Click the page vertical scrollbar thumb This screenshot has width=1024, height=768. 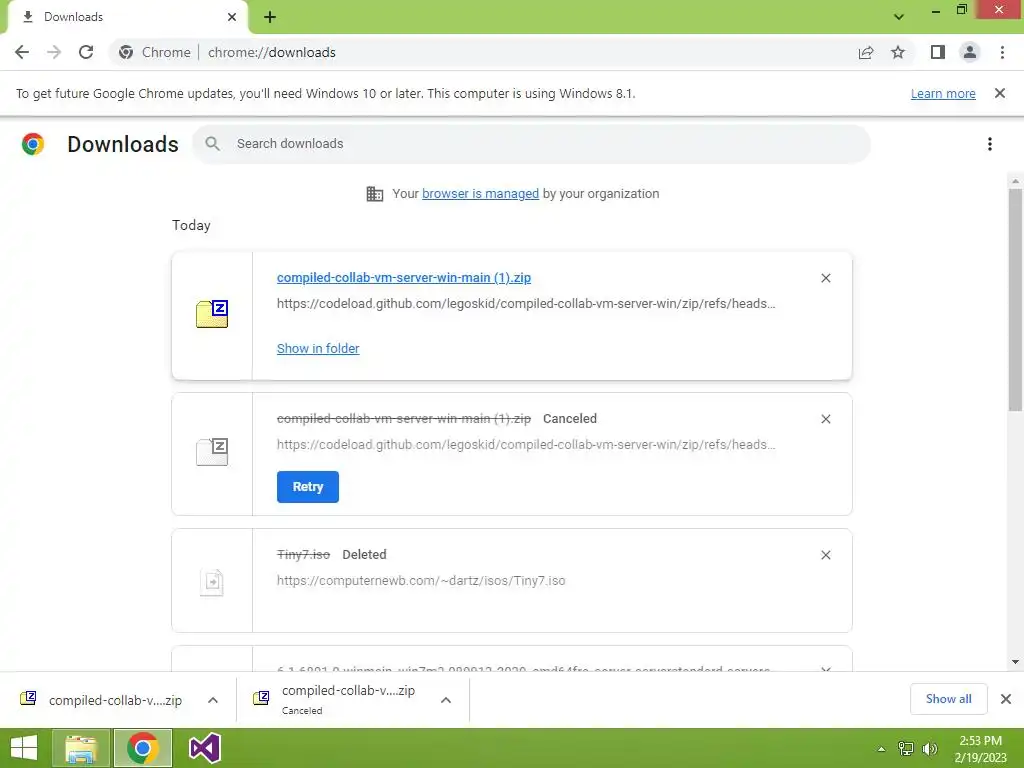pyautogui.click(x=1015, y=299)
